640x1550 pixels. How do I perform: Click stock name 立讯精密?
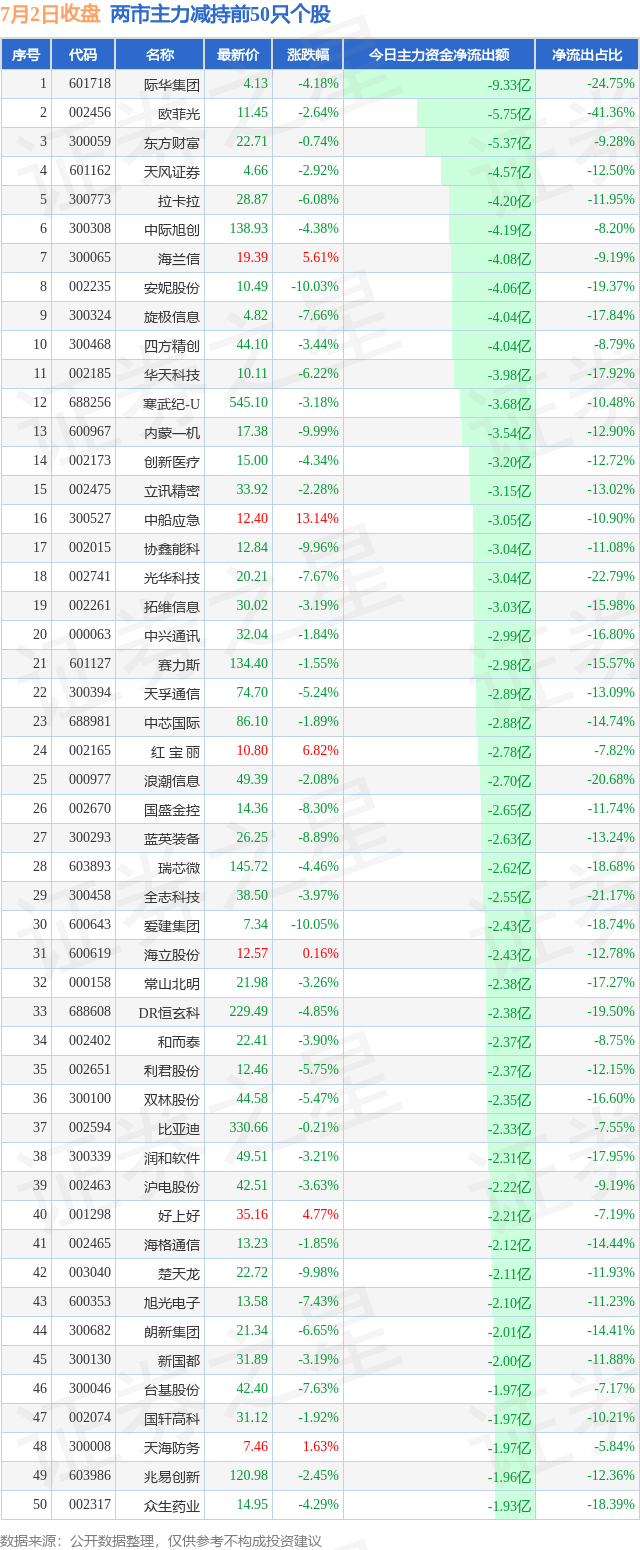point(172,490)
